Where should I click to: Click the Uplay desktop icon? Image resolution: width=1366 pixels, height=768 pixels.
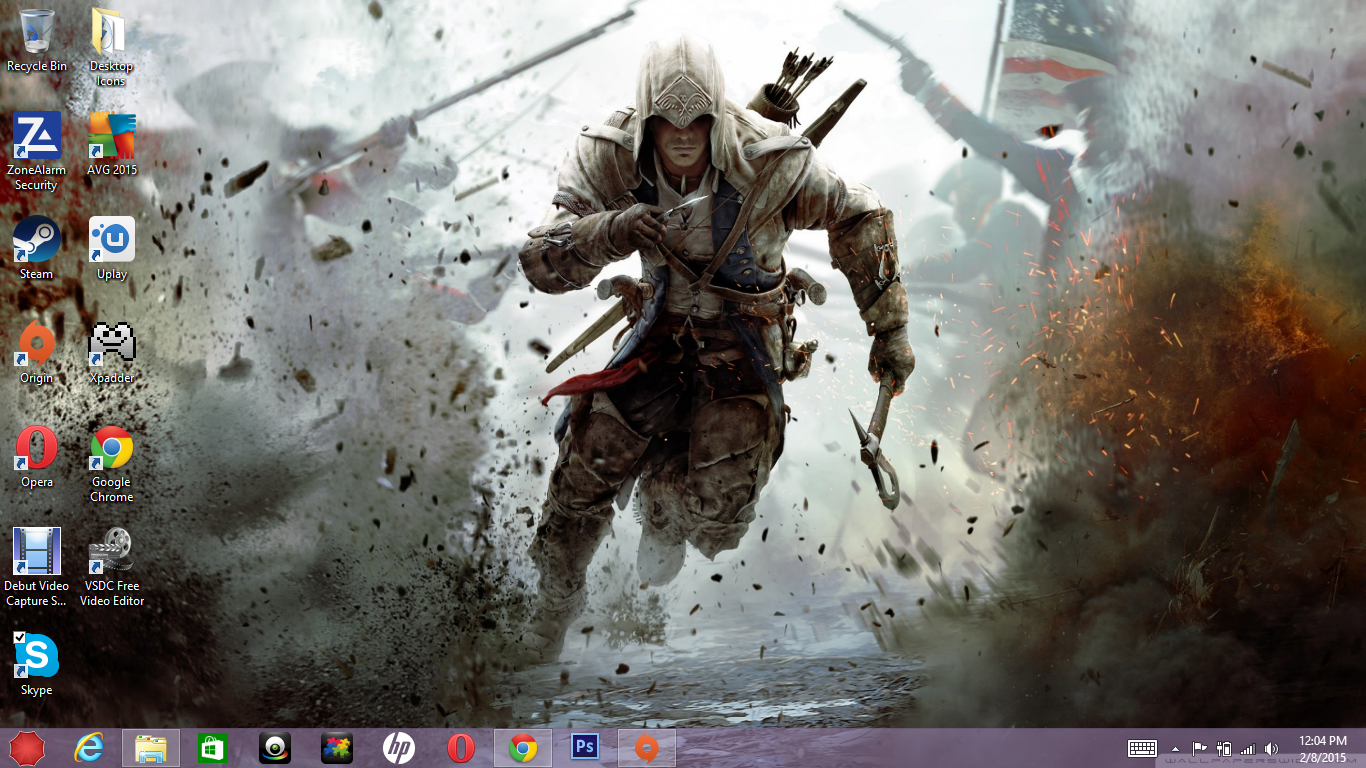tap(111, 241)
